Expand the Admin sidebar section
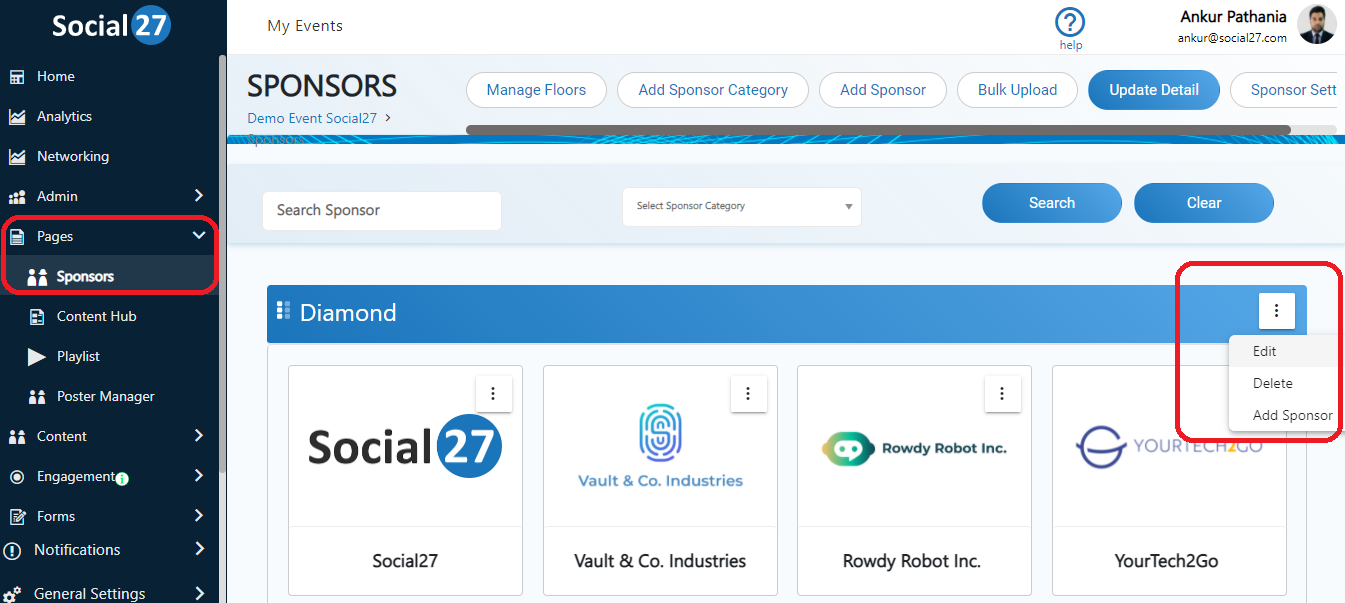The width and height of the screenshot is (1345, 603). pyautogui.click(x=198, y=196)
